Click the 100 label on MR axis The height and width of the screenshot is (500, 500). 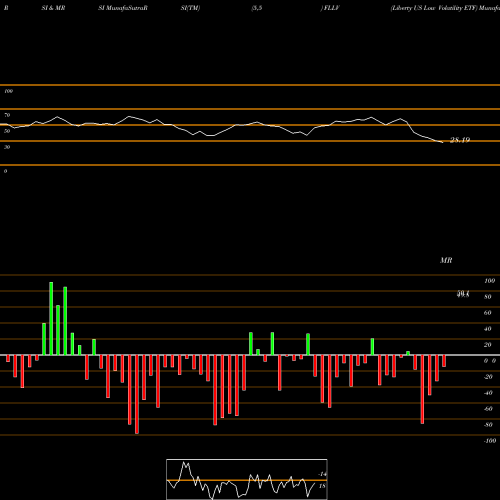coord(489,281)
